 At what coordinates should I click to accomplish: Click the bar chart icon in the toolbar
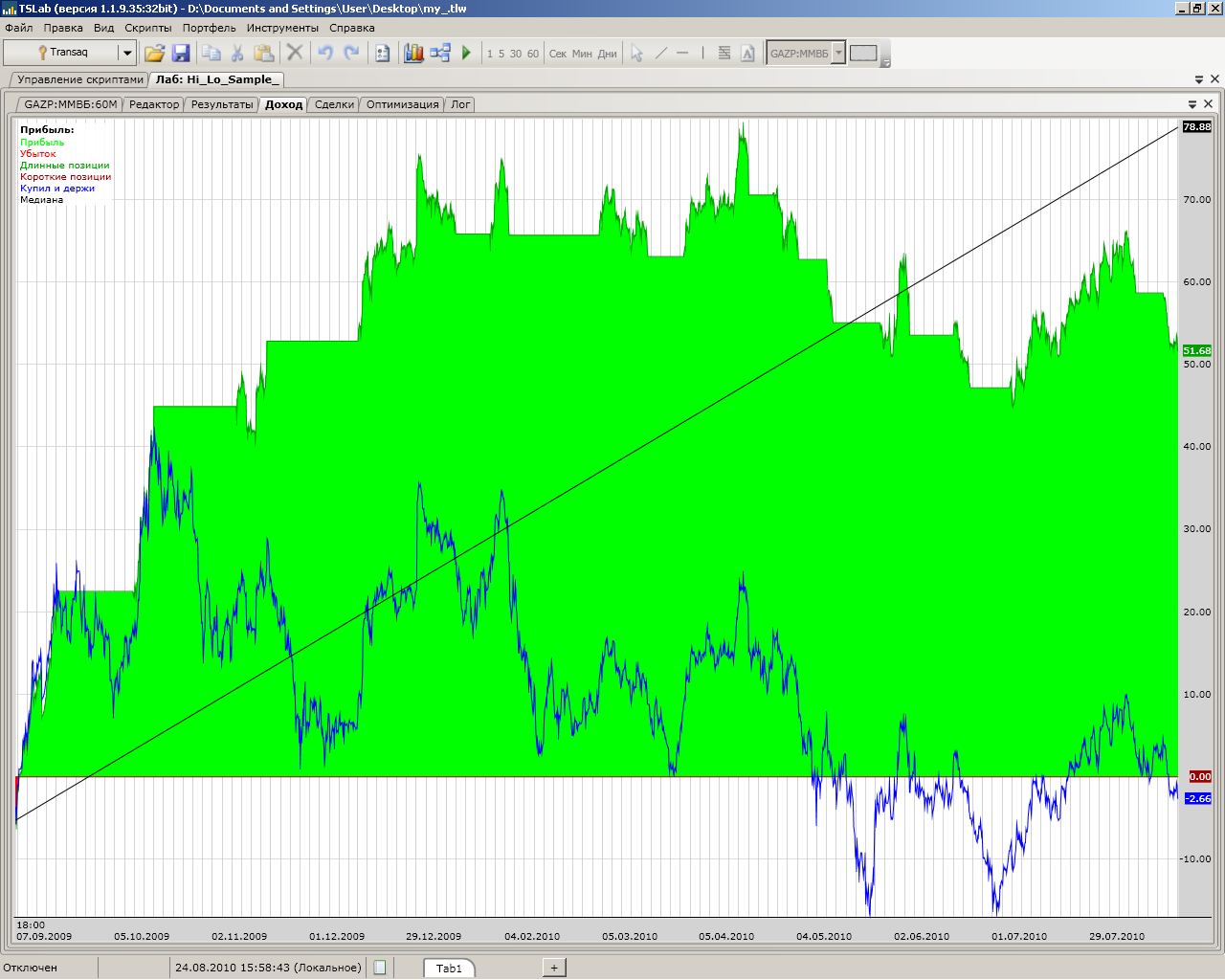click(x=413, y=53)
